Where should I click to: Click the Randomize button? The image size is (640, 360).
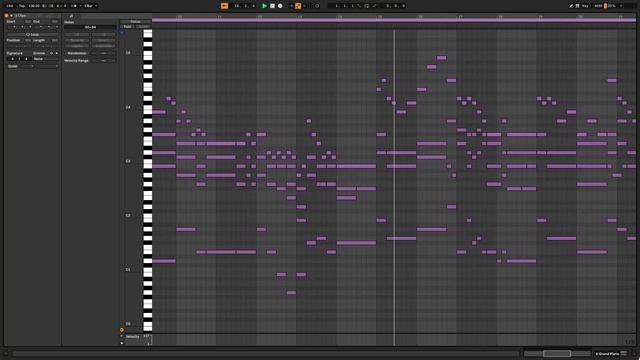pos(77,53)
